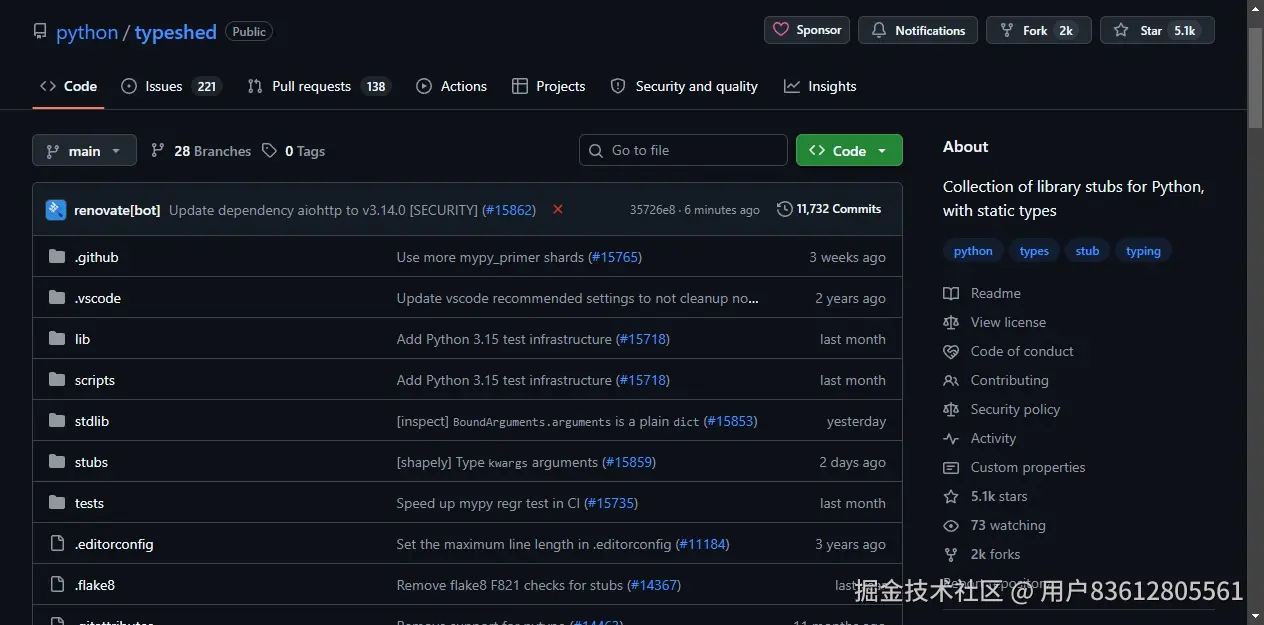Open pull request #11184 link
This screenshot has height=625, width=1264.
(702, 544)
